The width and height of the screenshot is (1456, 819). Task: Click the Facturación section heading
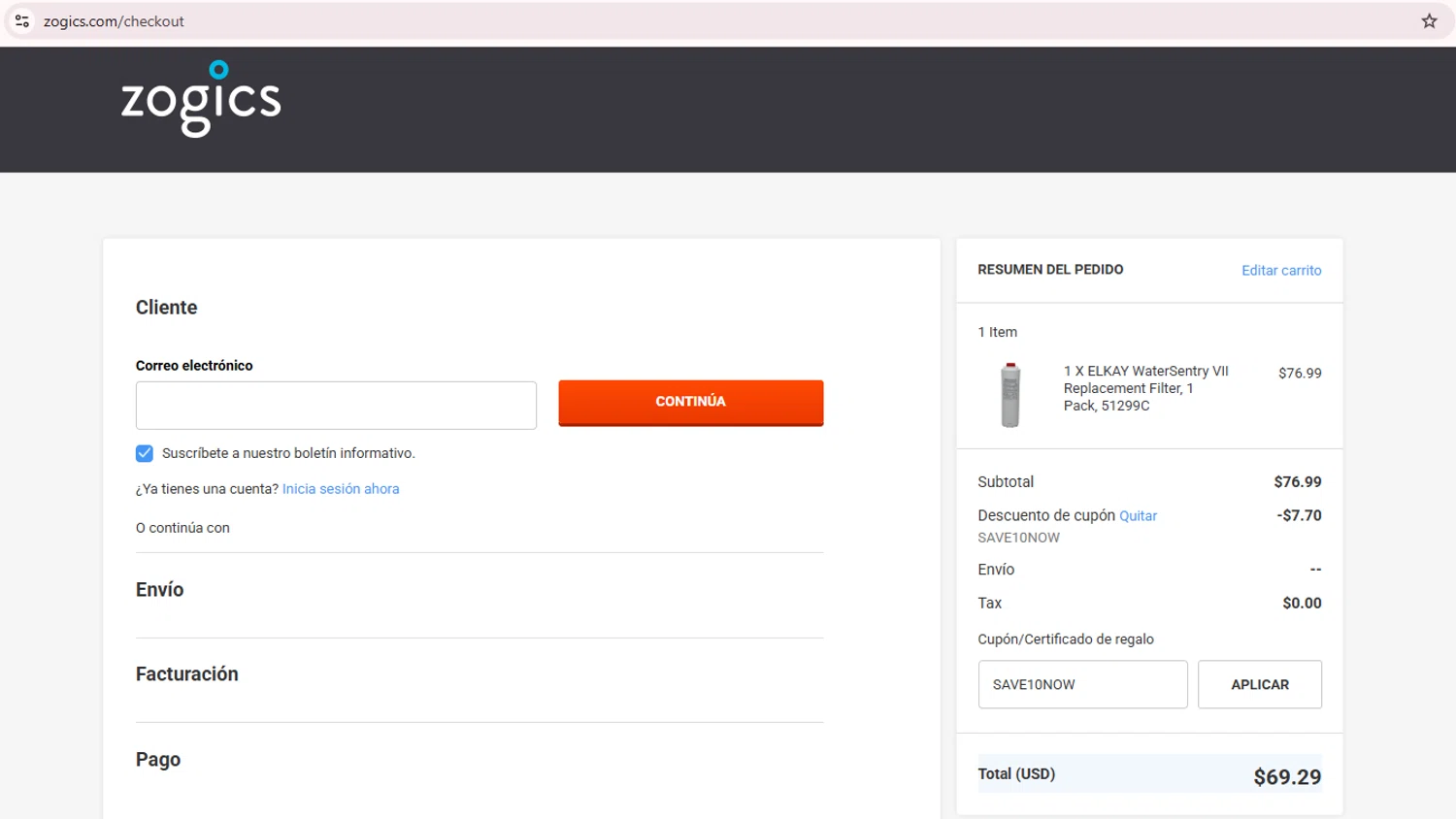pos(187,674)
